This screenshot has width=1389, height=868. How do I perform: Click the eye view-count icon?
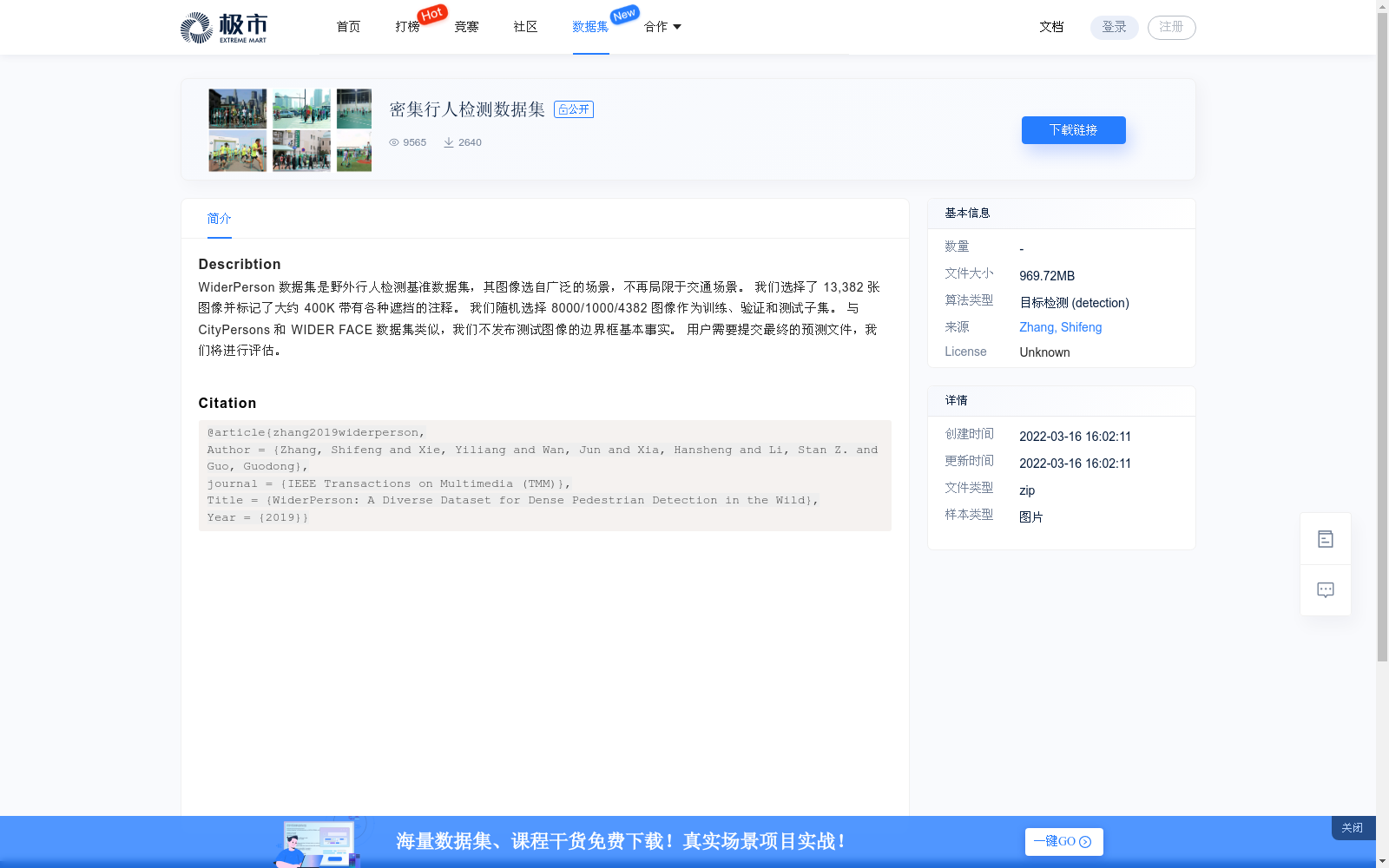(x=394, y=142)
